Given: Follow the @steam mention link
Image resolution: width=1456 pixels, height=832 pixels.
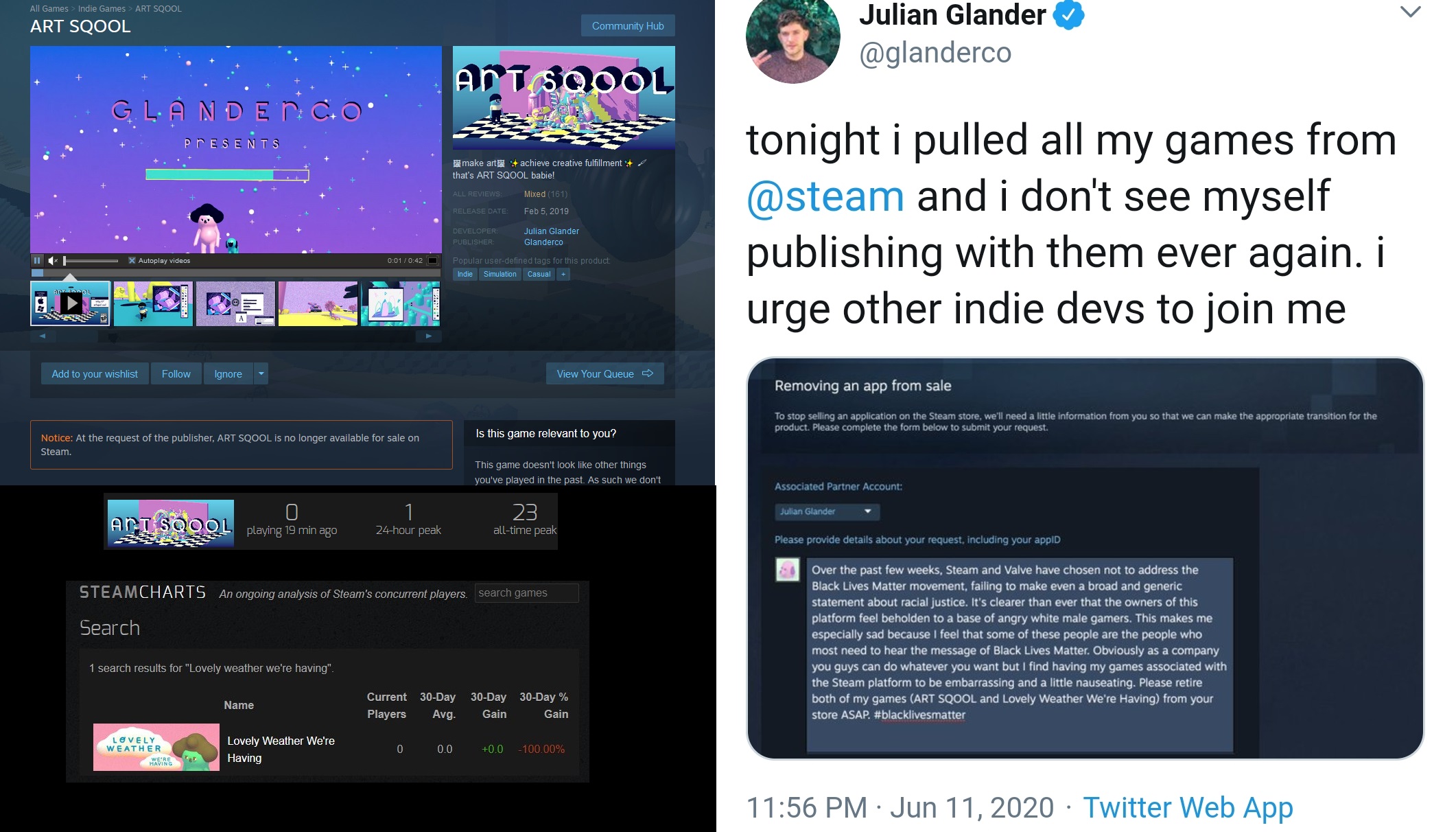Looking at the screenshot, I should [x=825, y=196].
